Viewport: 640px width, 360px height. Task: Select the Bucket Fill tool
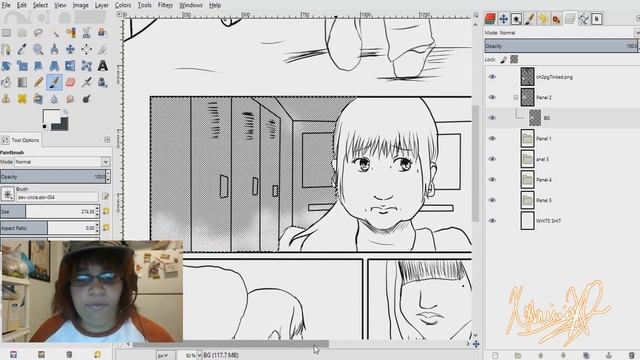click(6, 82)
